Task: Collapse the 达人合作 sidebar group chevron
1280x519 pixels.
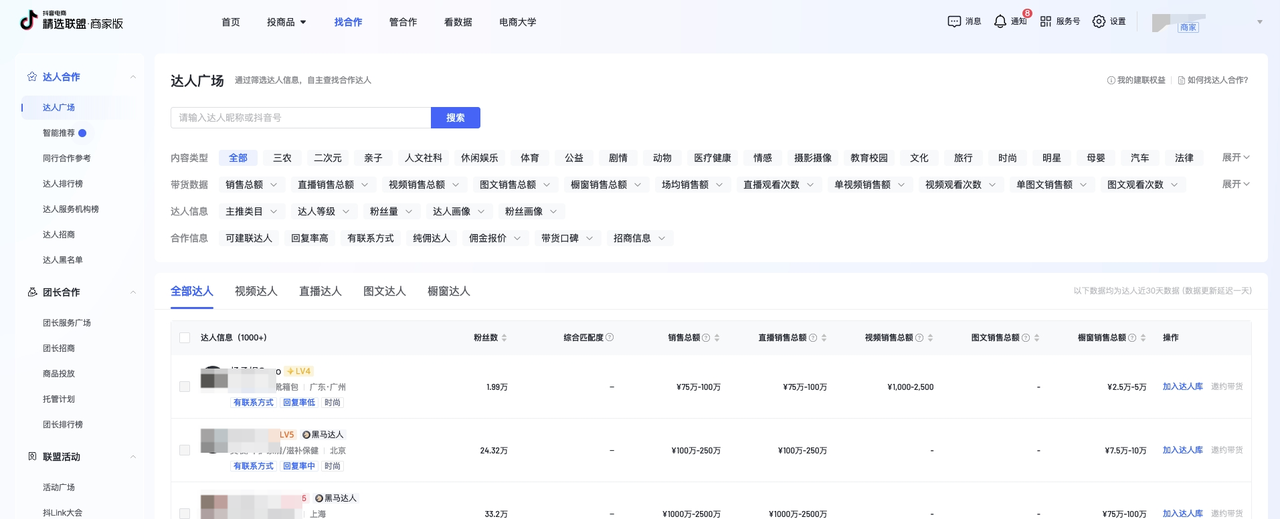Action: coord(133,77)
